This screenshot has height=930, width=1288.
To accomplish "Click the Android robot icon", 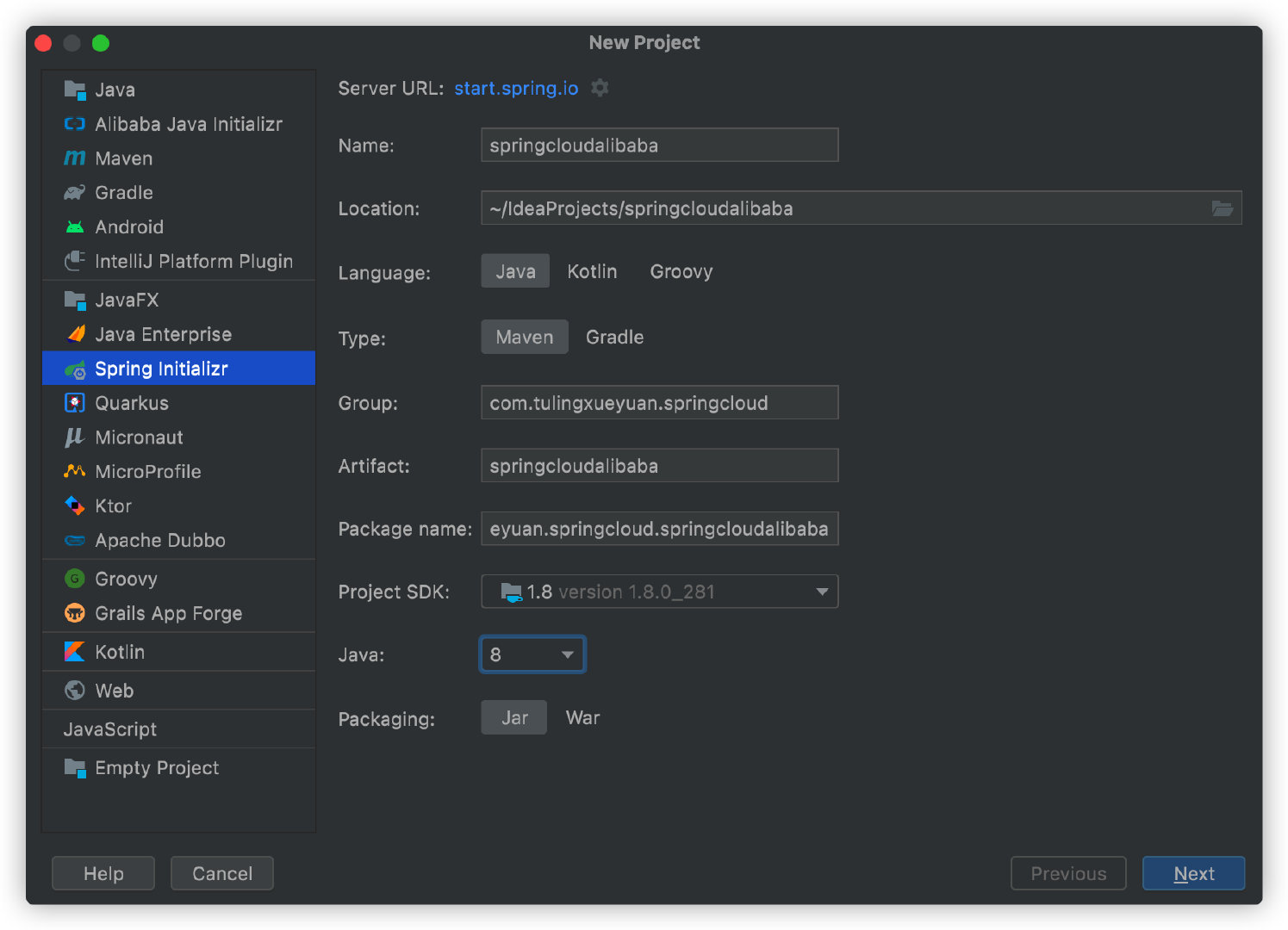I will pyautogui.click(x=75, y=227).
